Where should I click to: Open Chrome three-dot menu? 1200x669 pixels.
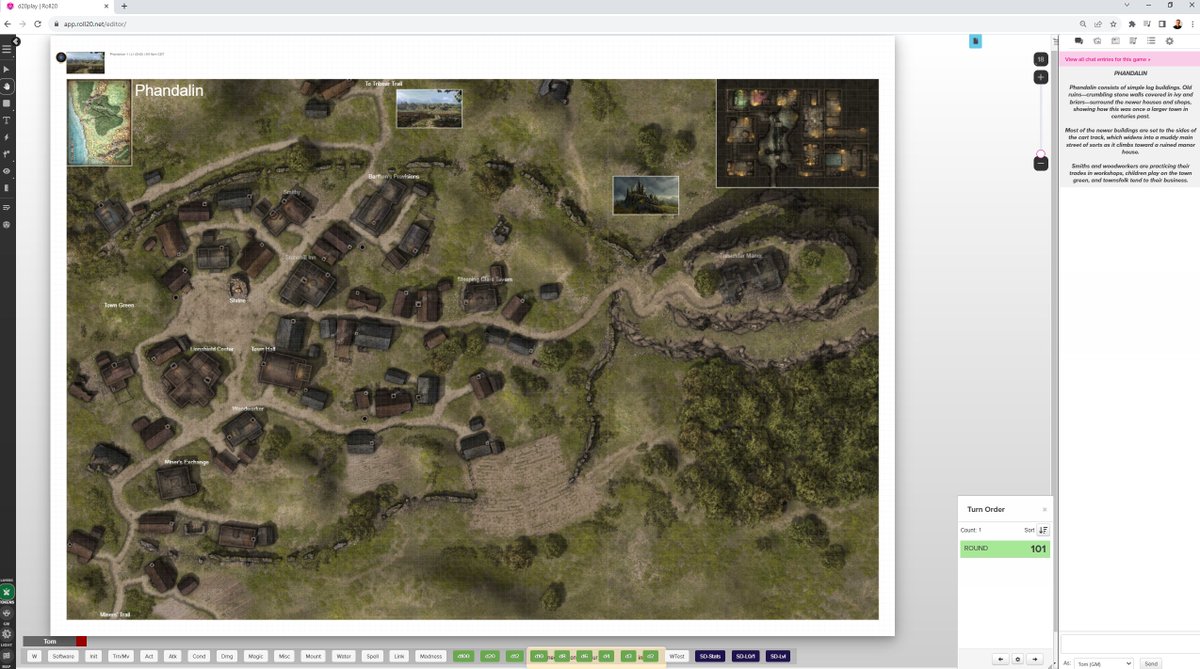coord(1192,23)
